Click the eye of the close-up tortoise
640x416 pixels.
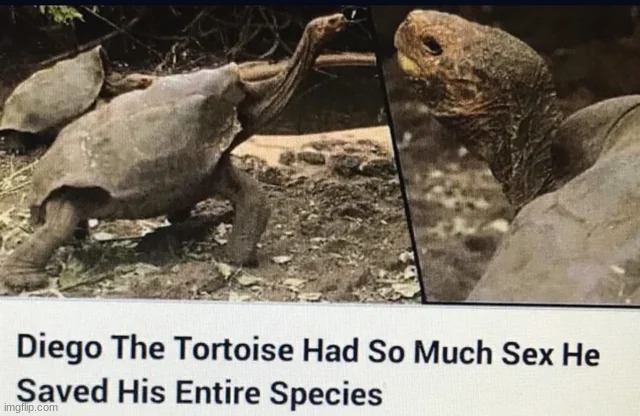pyautogui.click(x=433, y=46)
